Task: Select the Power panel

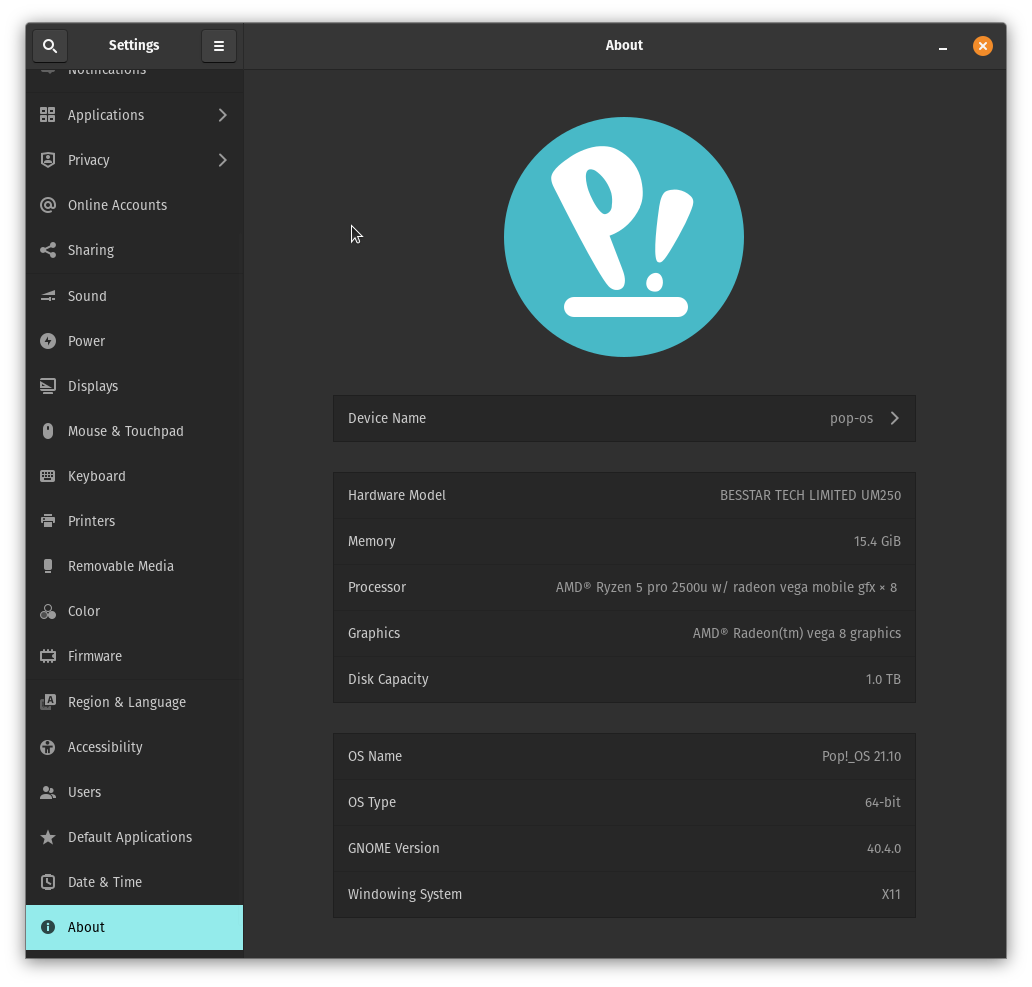Action: click(x=134, y=341)
